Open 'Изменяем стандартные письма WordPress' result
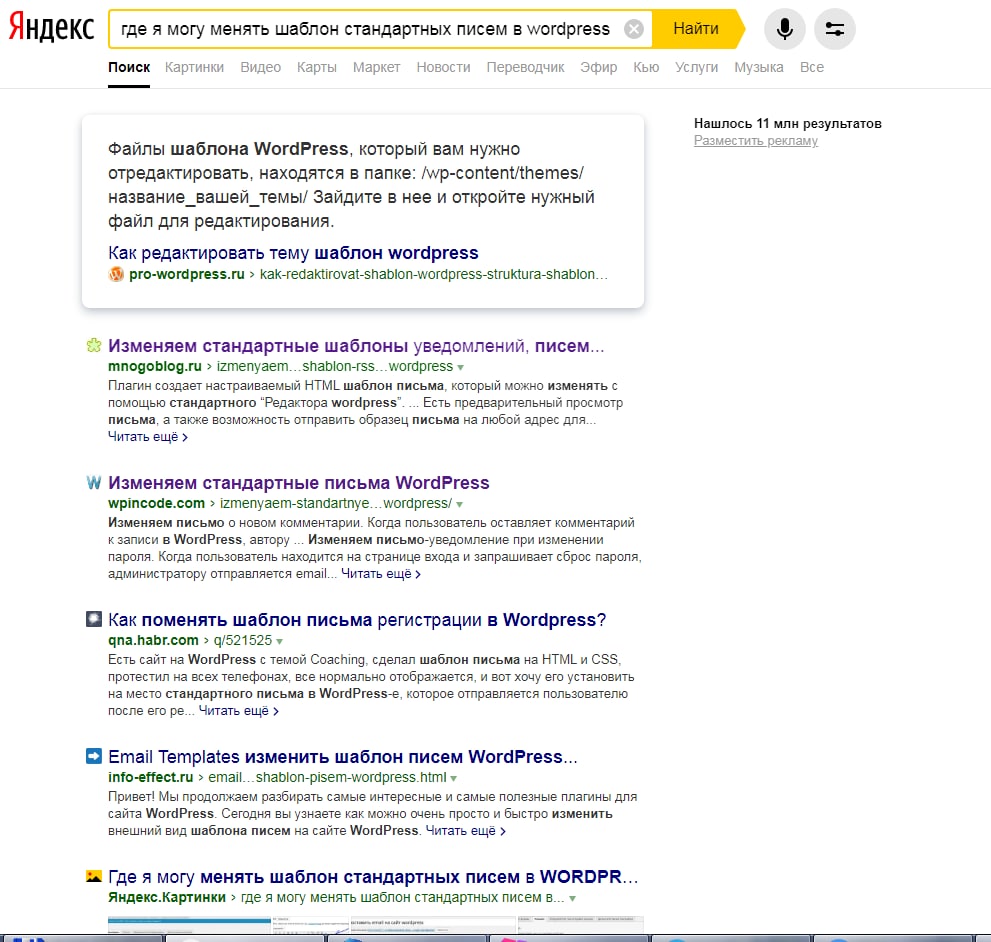991x942 pixels. pos(298,483)
